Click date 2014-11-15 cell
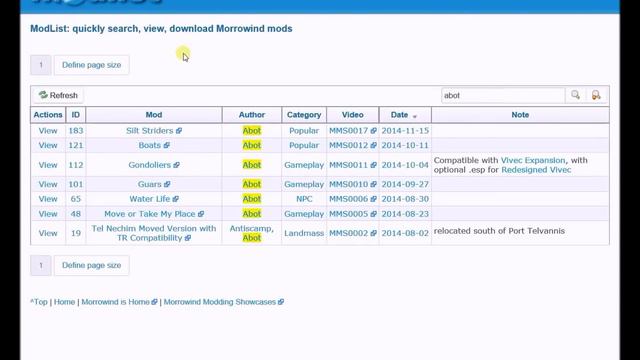This screenshot has width=640, height=360. point(405,131)
